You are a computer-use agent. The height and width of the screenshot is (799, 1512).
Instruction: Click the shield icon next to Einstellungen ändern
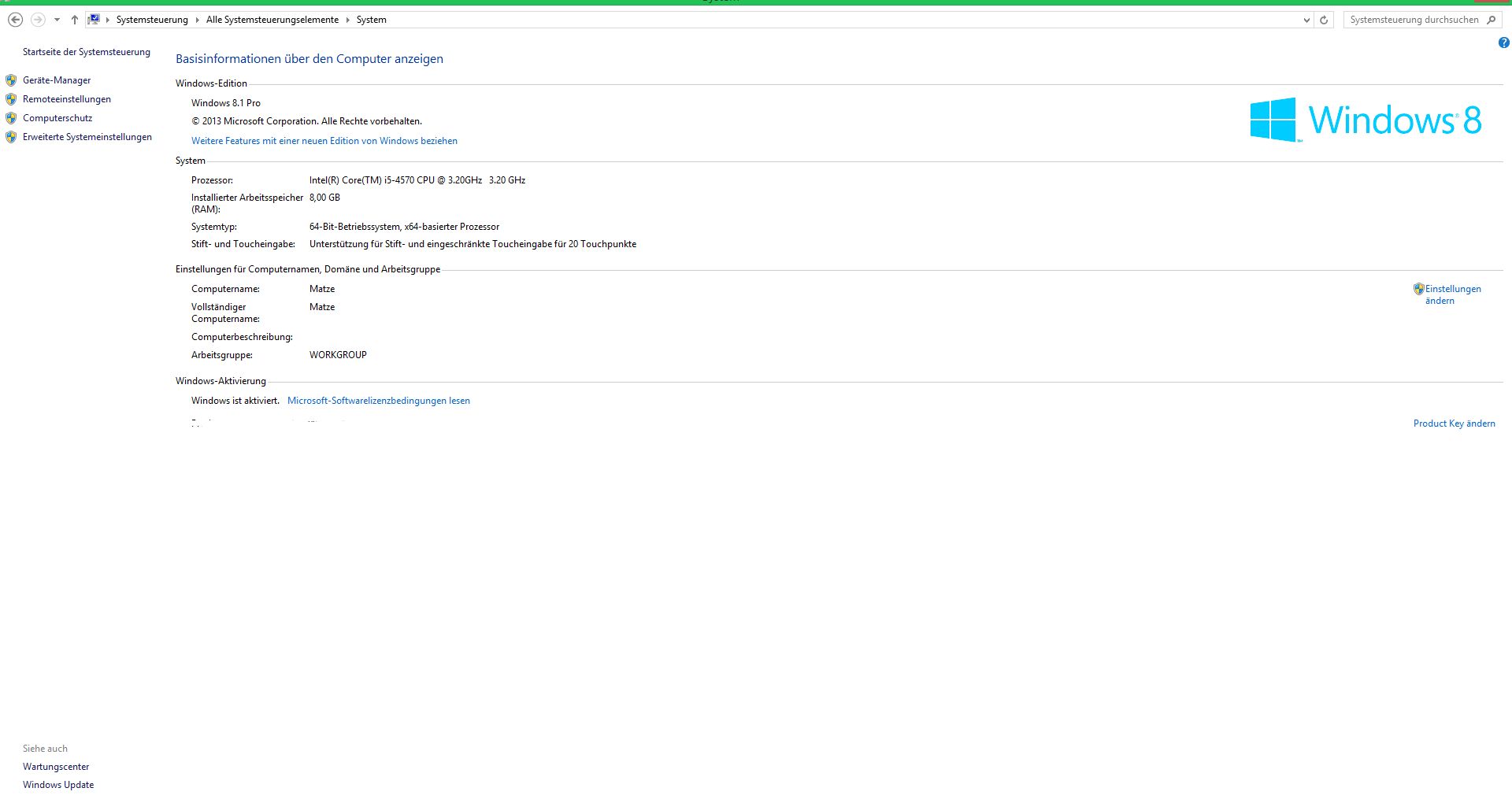pos(1418,289)
